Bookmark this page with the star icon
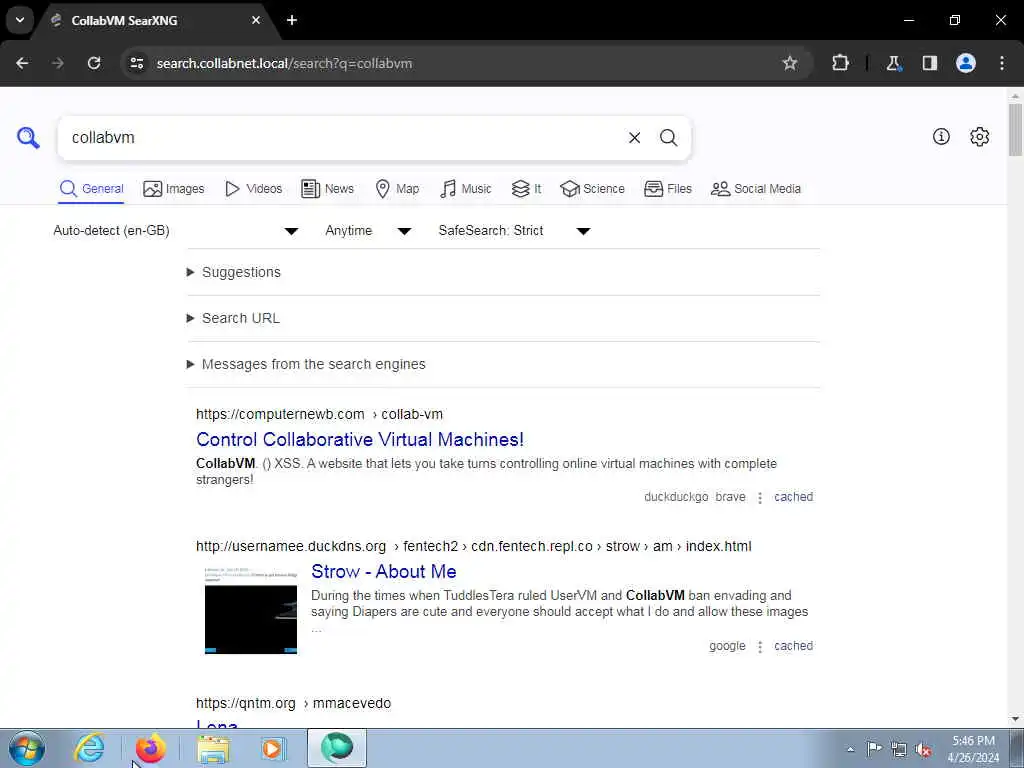Screen dimensions: 1024x768 [x=790, y=63]
